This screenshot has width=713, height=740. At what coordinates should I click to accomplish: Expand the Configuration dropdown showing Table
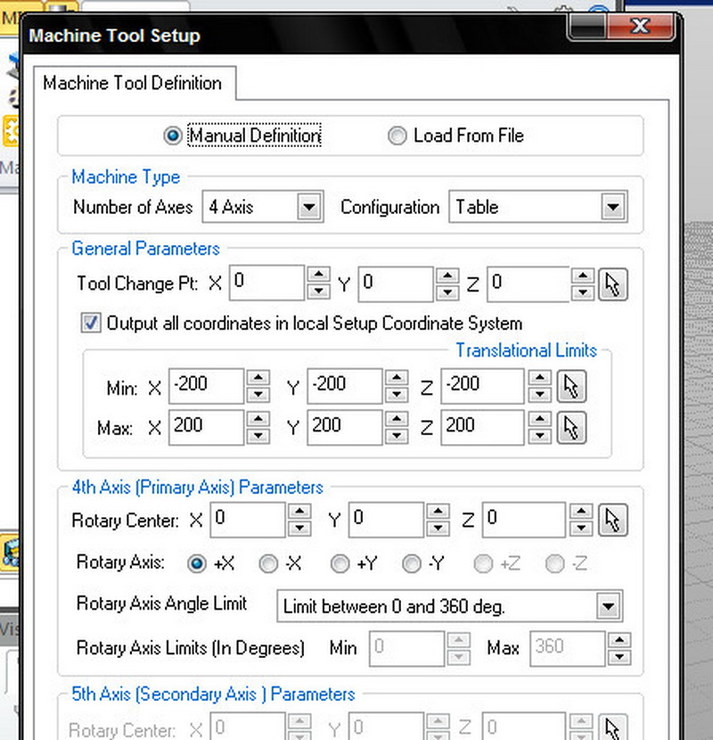click(613, 208)
